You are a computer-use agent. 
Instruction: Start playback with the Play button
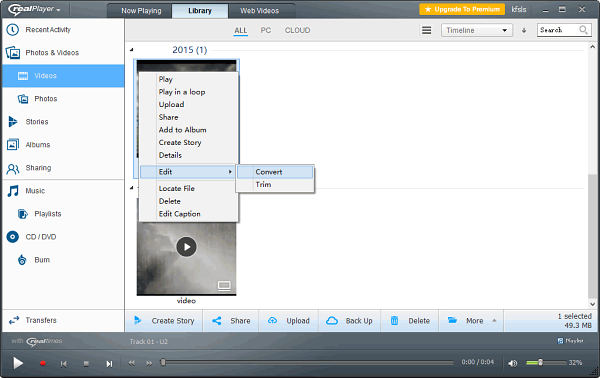pyautogui.click(x=18, y=363)
